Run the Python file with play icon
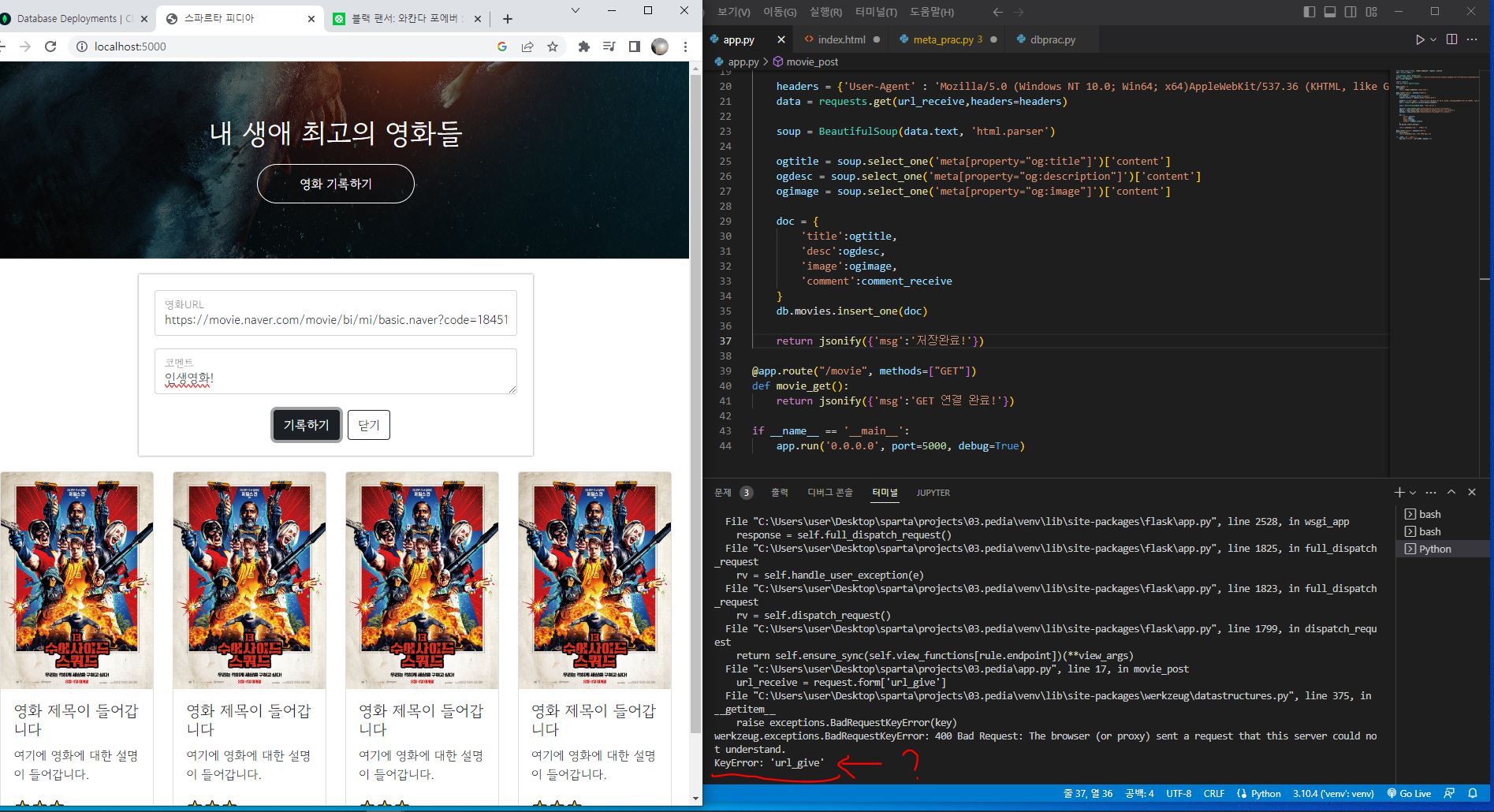Image resolution: width=1494 pixels, height=812 pixels. tap(1419, 39)
